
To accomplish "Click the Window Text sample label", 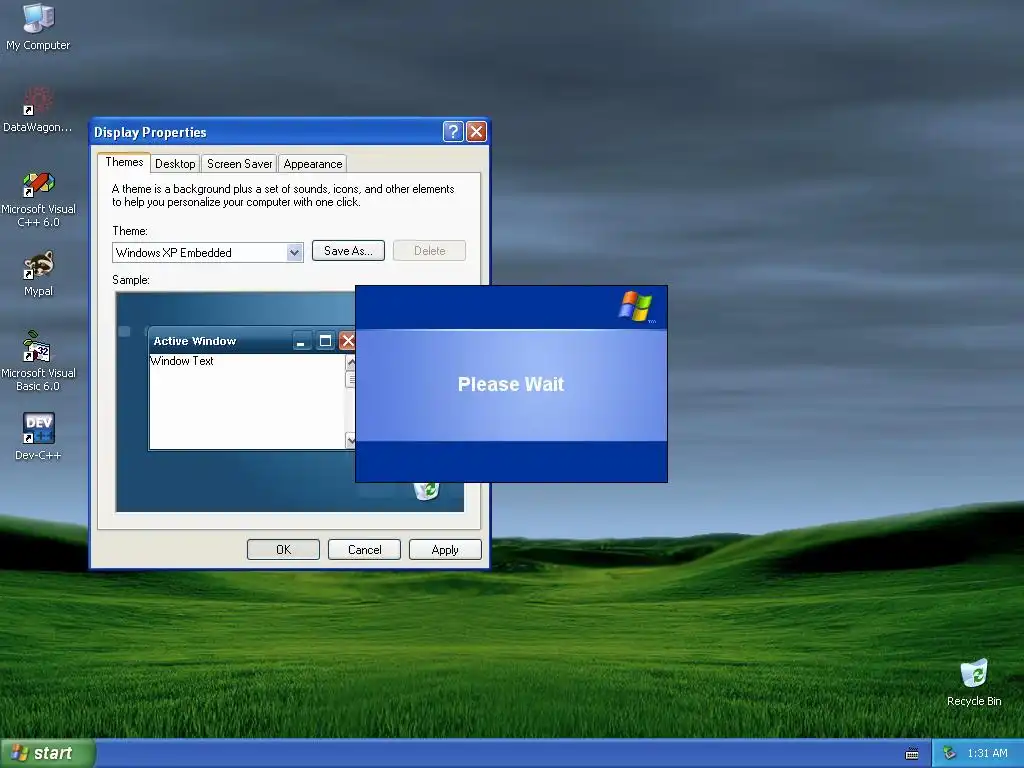I will pos(182,360).
